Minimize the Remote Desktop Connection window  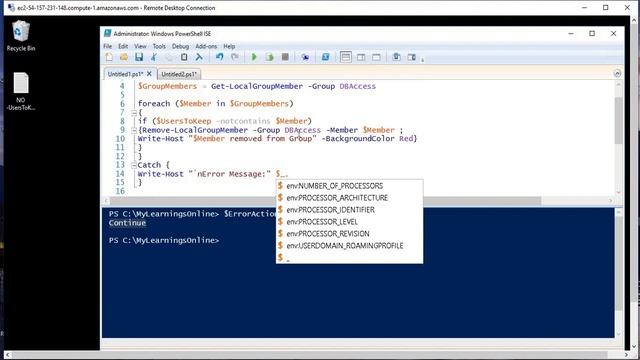pos(584,7)
